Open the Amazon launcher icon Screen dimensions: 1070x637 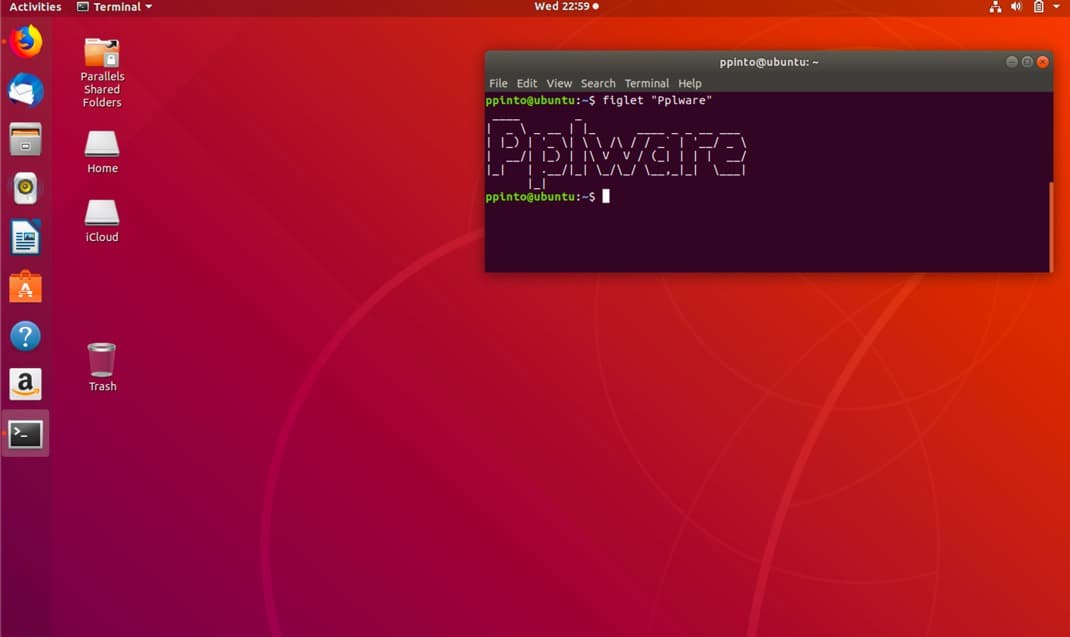25,384
